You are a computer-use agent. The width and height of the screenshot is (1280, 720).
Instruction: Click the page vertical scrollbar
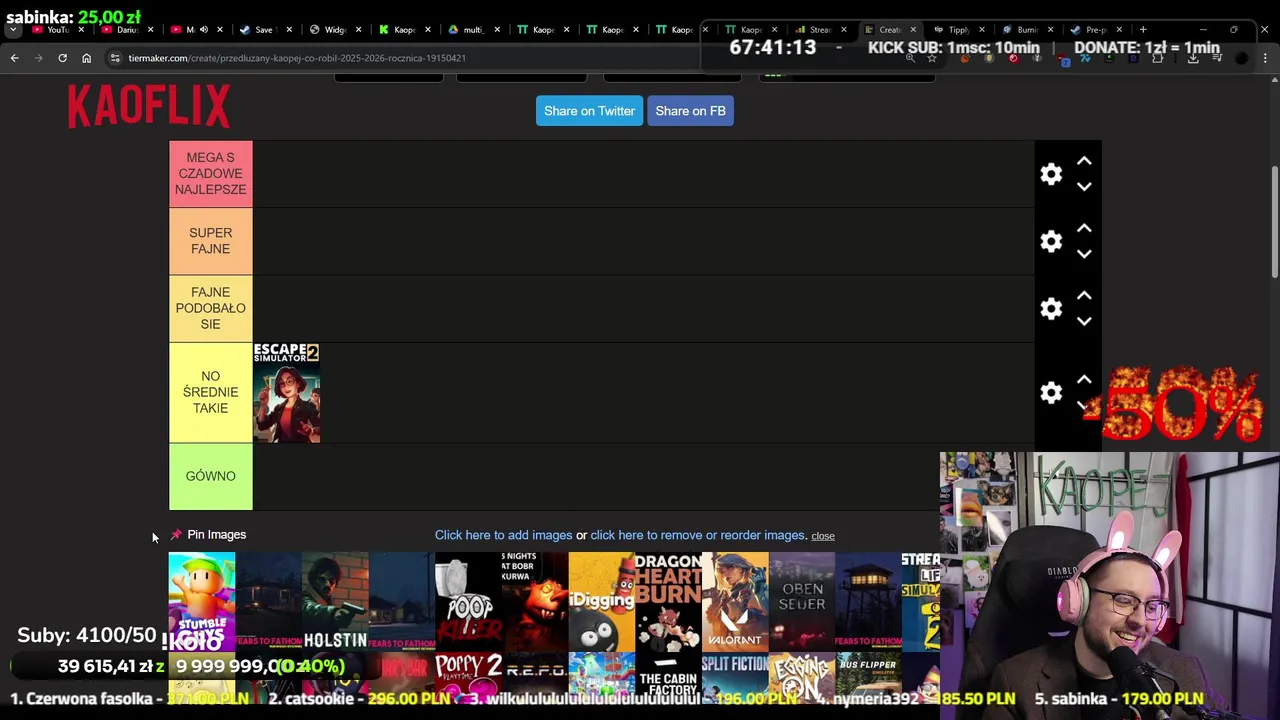pos(1274,222)
